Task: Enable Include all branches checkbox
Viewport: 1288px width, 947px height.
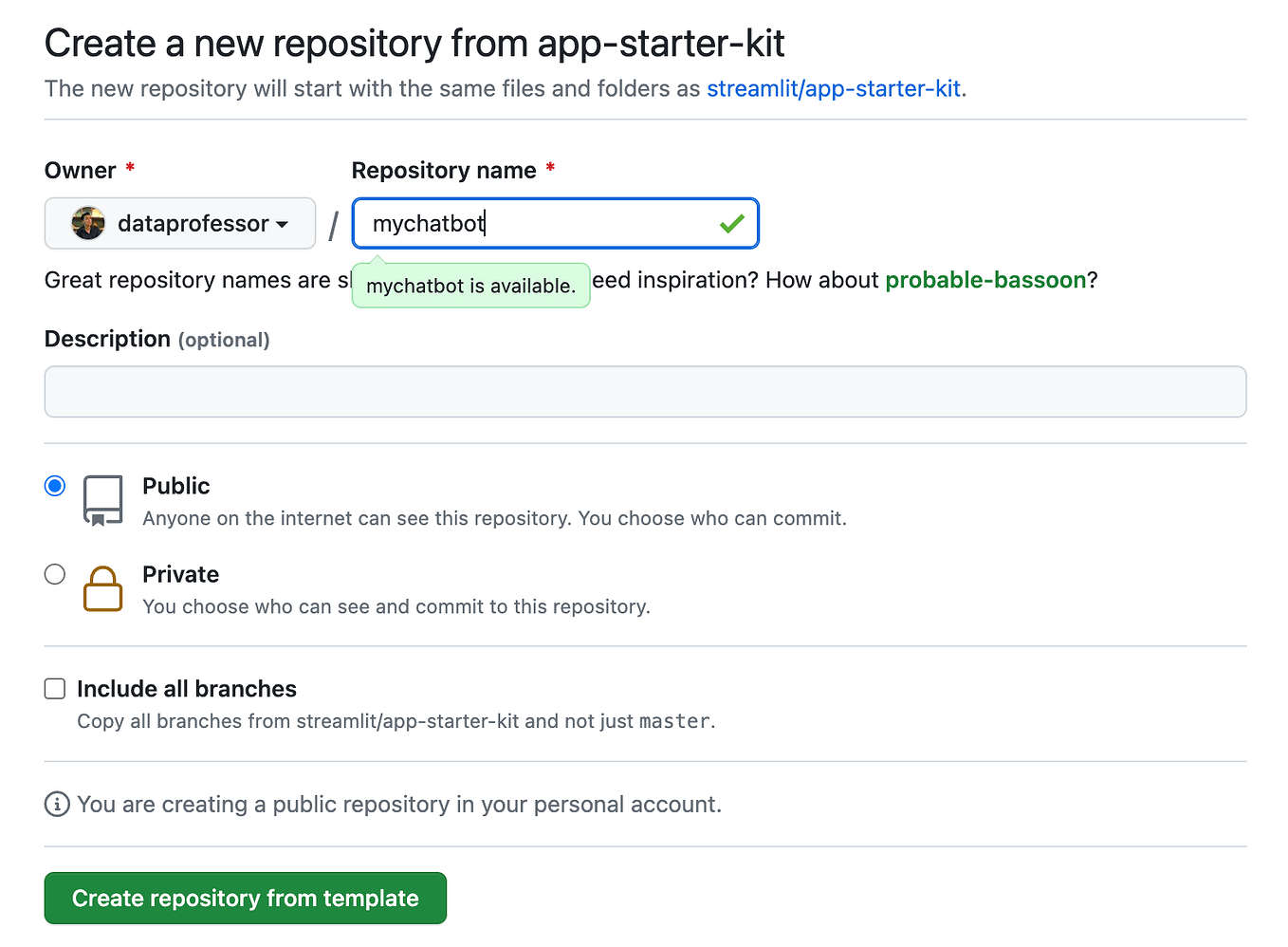Action: (x=55, y=689)
